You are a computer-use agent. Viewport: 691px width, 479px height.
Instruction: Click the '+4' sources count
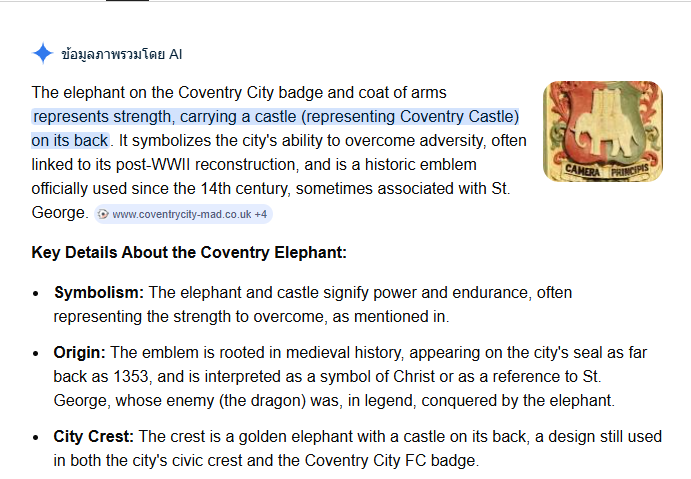click(x=260, y=214)
